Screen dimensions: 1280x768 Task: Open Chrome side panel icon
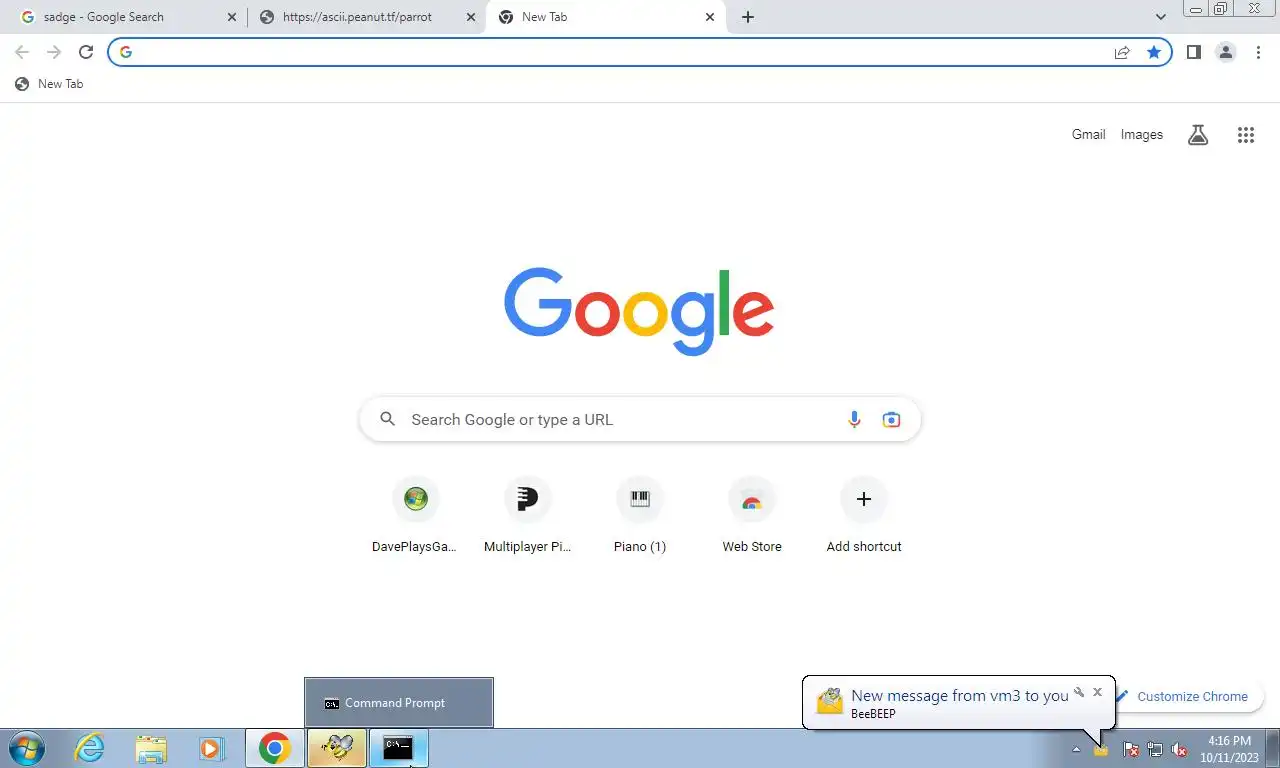click(1193, 52)
